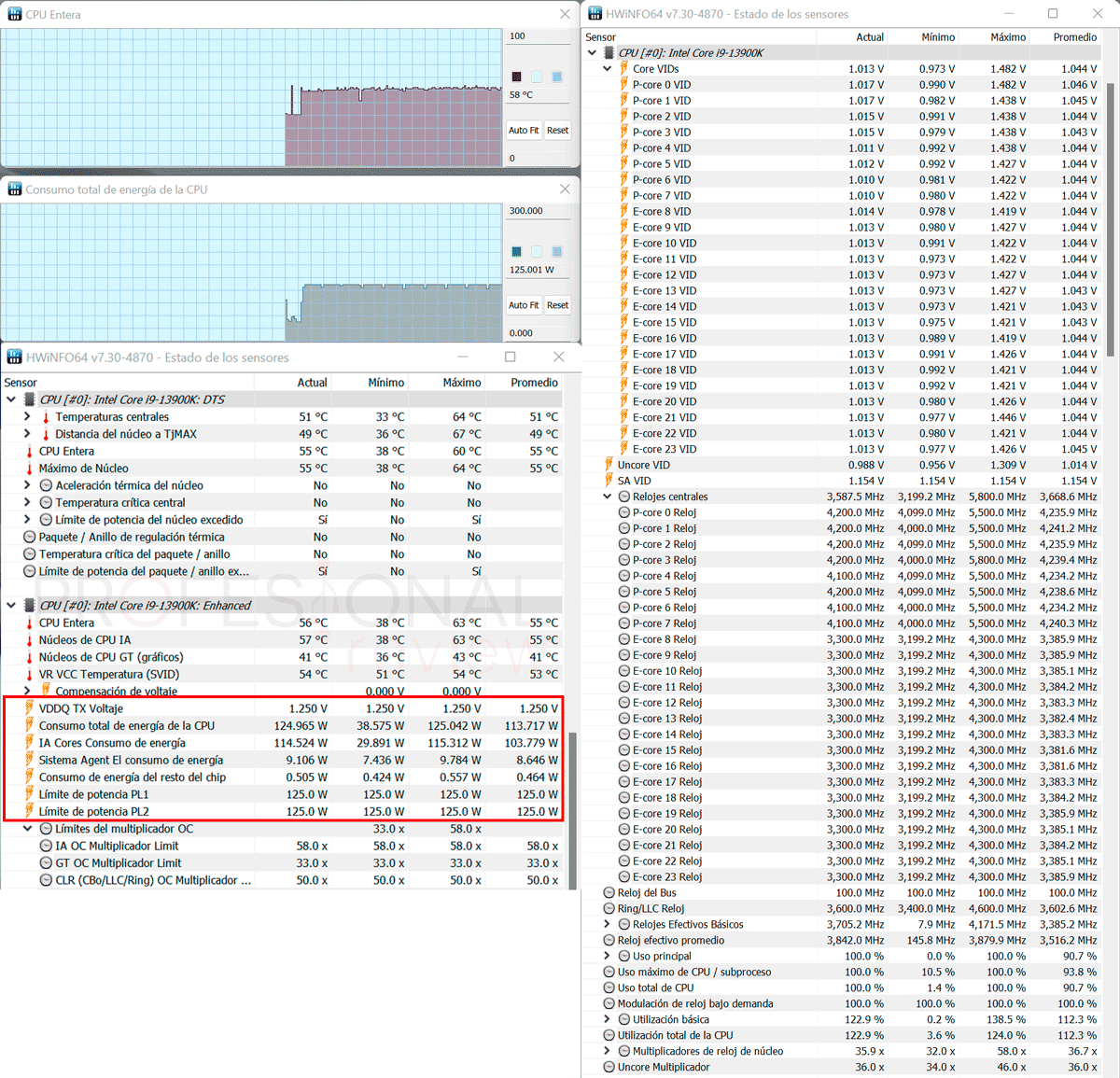Collapse CPU [#0] DTS section in left window
Image resolution: width=1120 pixels, height=1078 pixels.
click(x=11, y=399)
